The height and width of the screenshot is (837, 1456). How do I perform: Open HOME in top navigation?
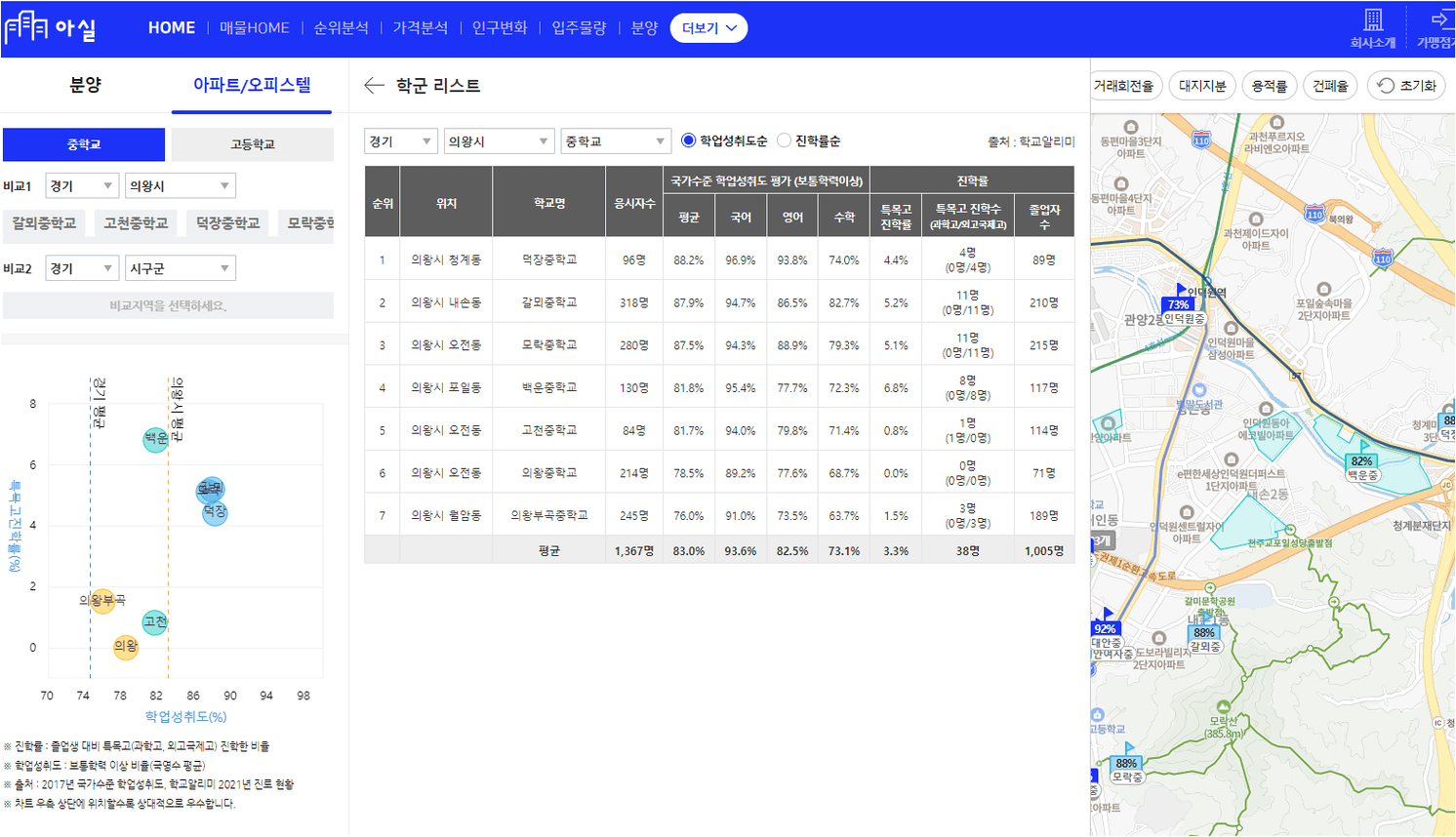pyautogui.click(x=172, y=28)
